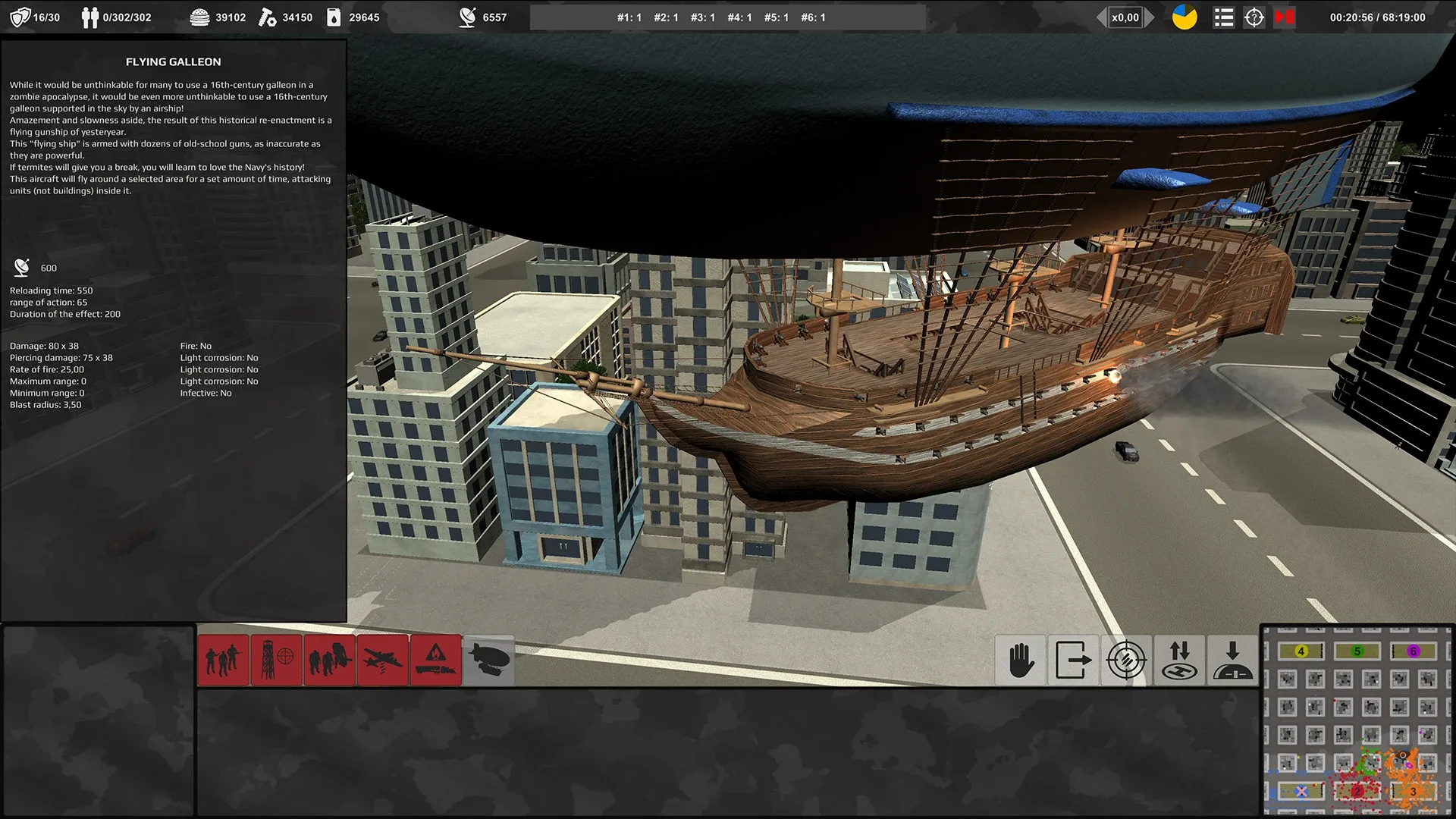This screenshot has width=1456, height=819.
Task: Toggle helipad landing mode
Action: point(1179,659)
